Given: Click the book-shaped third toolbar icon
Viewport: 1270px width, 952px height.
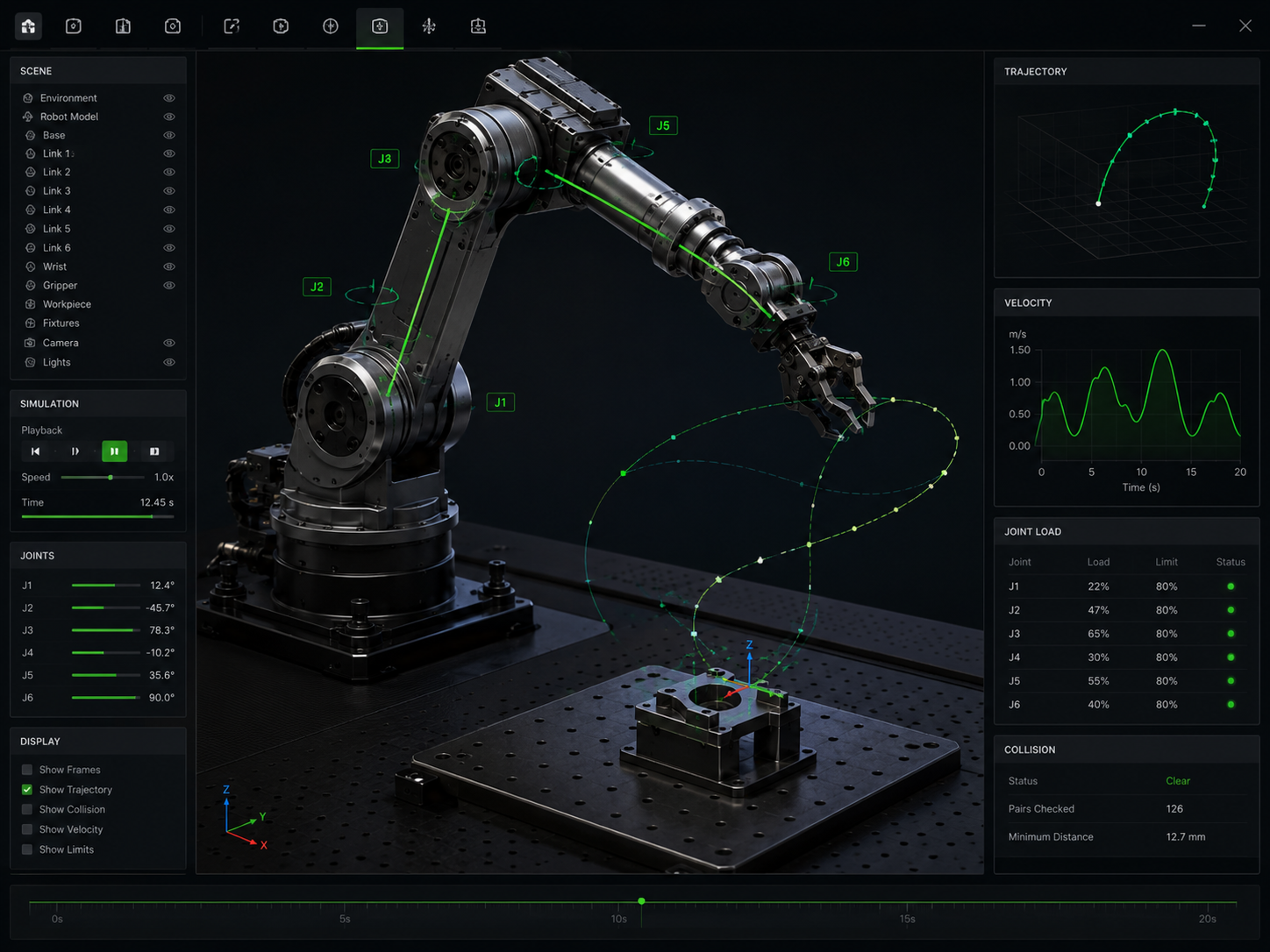Looking at the screenshot, I should point(123,26).
